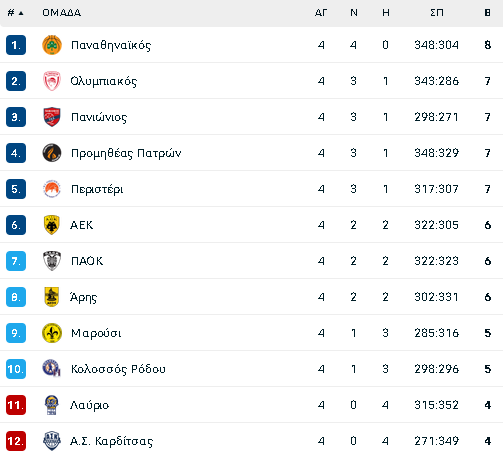Click the Κολοσσός Ρόδου logo
The width and height of the screenshot is (503, 454).
[x=52, y=369]
